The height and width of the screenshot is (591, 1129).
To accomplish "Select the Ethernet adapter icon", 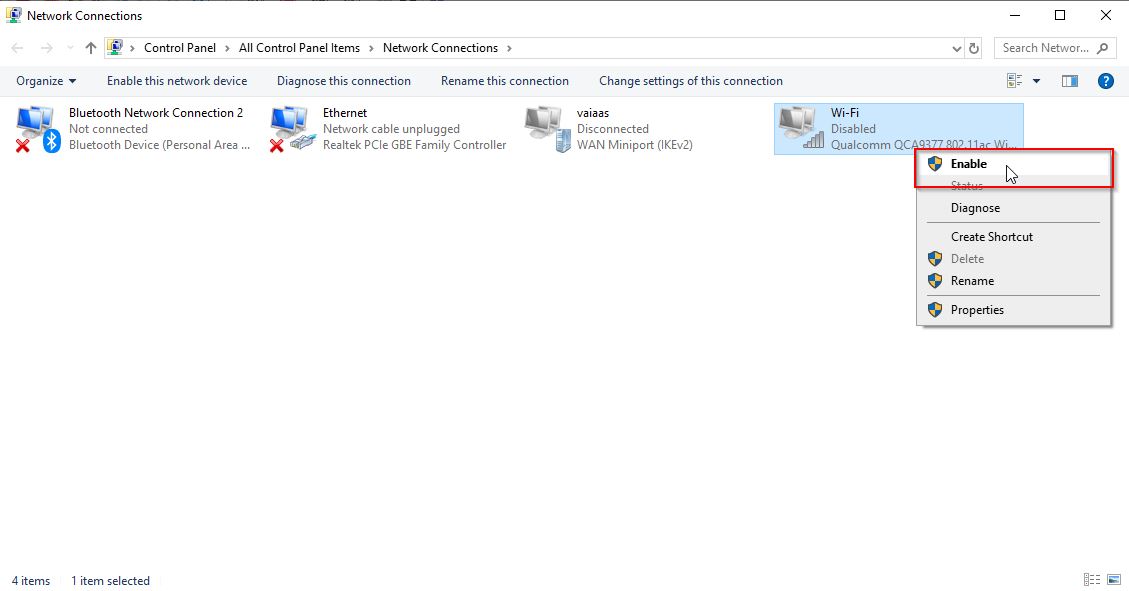I will pyautogui.click(x=291, y=126).
